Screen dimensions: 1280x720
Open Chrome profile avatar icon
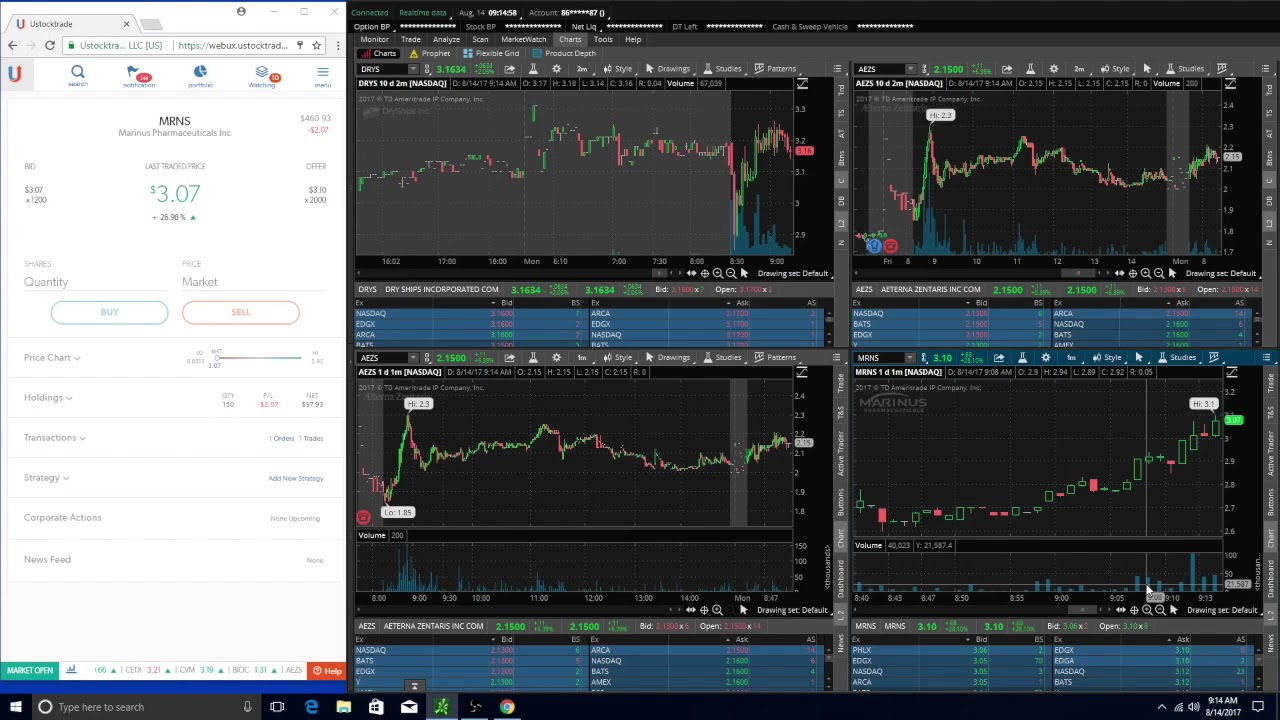pyautogui.click(x=241, y=12)
